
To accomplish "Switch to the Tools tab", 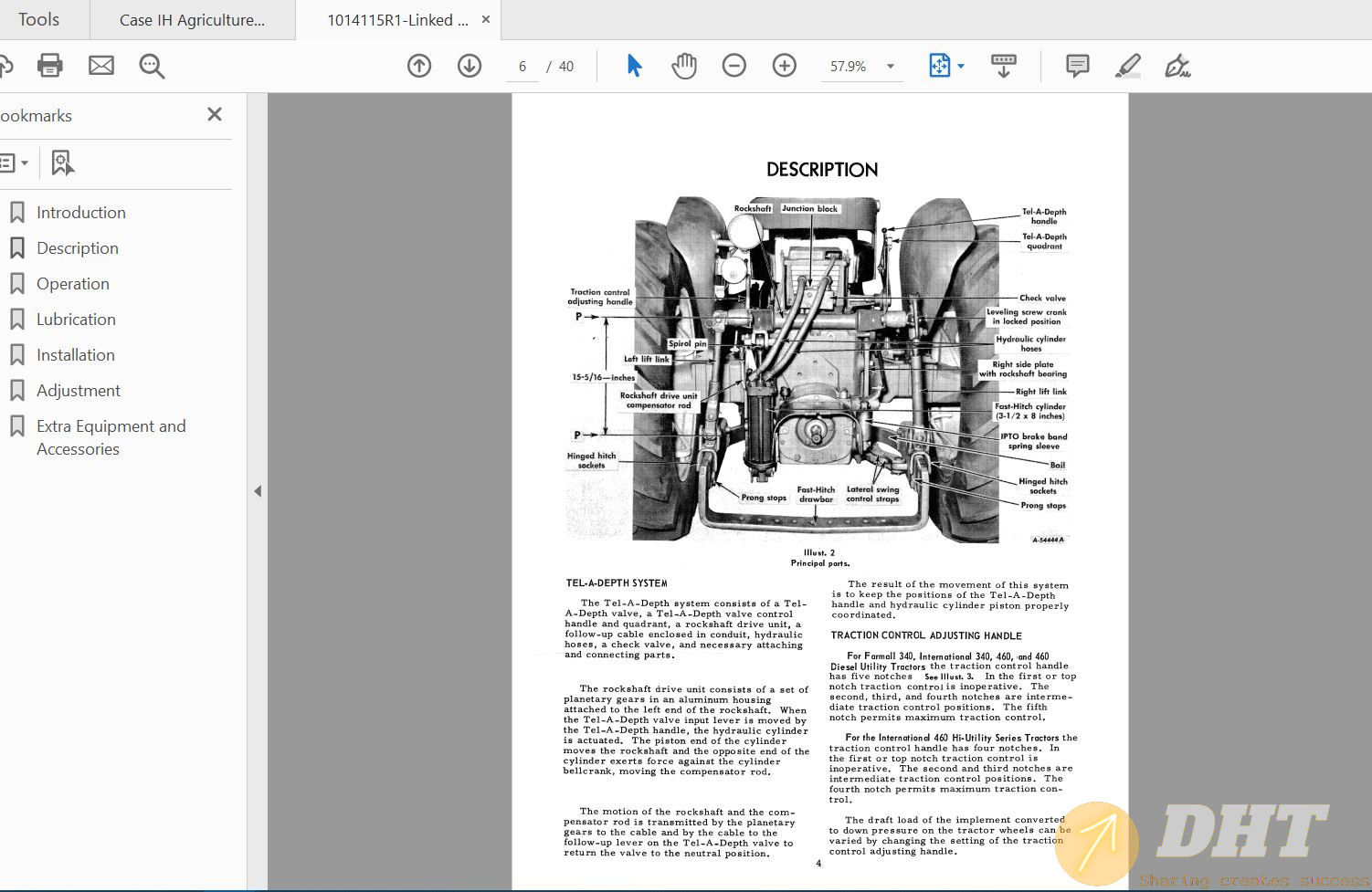I will [39, 19].
